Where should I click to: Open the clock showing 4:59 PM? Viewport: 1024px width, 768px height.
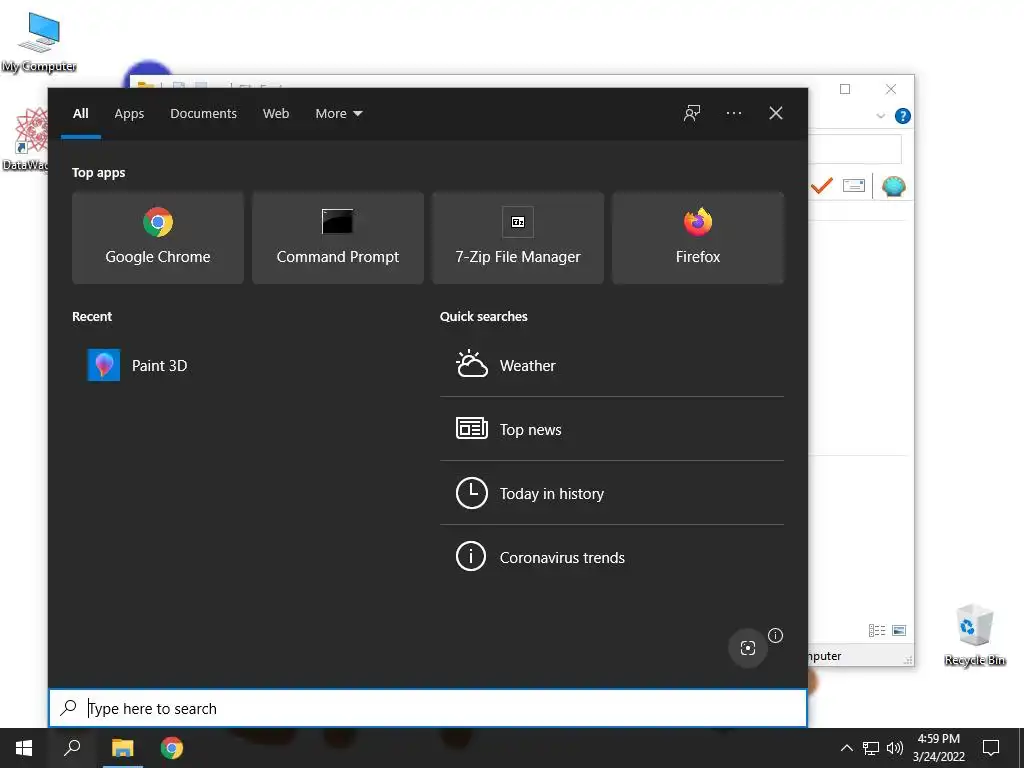point(938,748)
